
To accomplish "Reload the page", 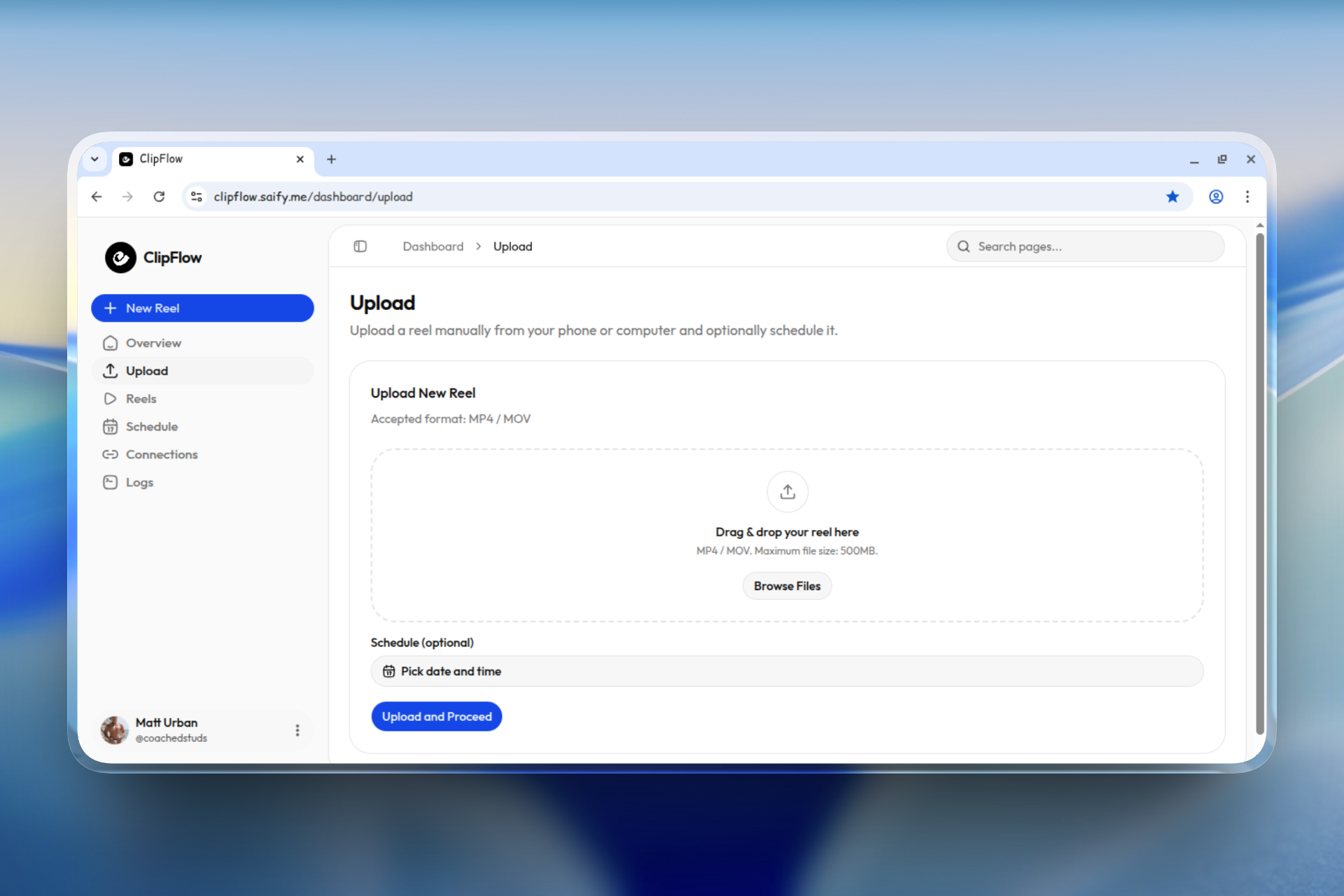I will pyautogui.click(x=159, y=197).
